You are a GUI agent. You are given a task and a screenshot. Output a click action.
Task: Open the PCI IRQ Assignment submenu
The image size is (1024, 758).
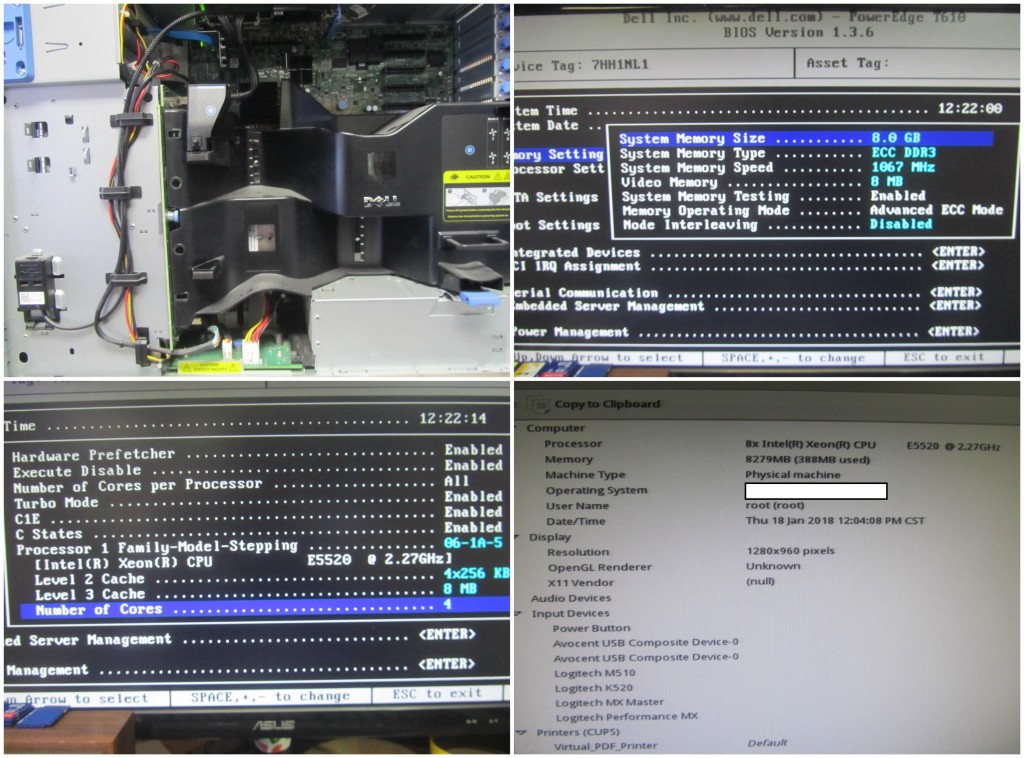point(750,266)
